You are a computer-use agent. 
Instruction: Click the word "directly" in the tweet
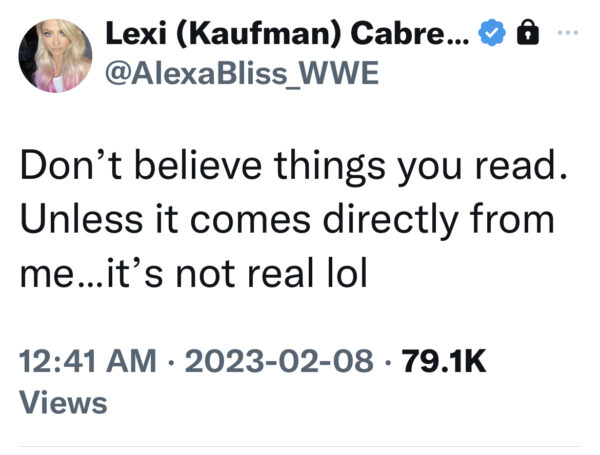pos(391,220)
